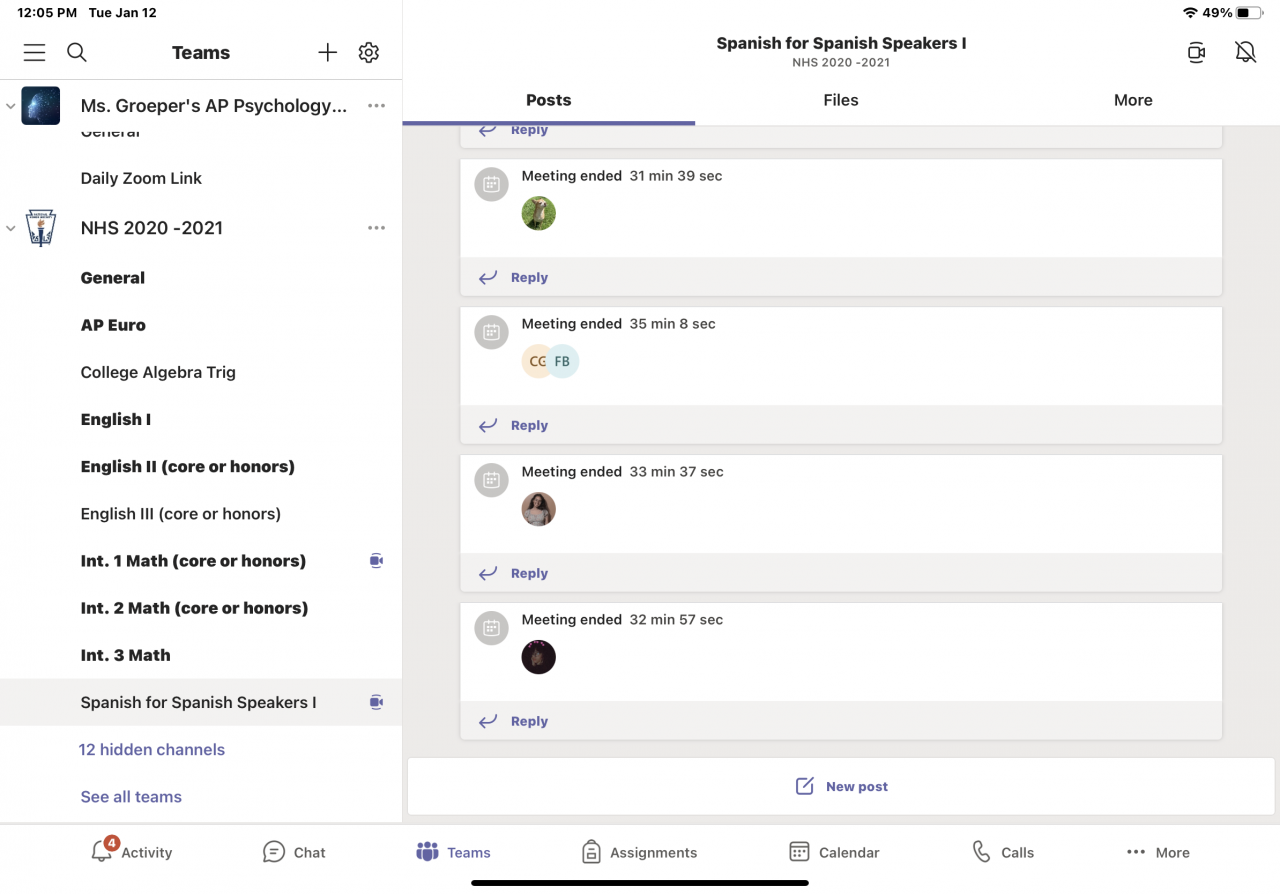Open more options for NHS 2020 -2021
This screenshot has width=1280, height=894.
coord(376,228)
